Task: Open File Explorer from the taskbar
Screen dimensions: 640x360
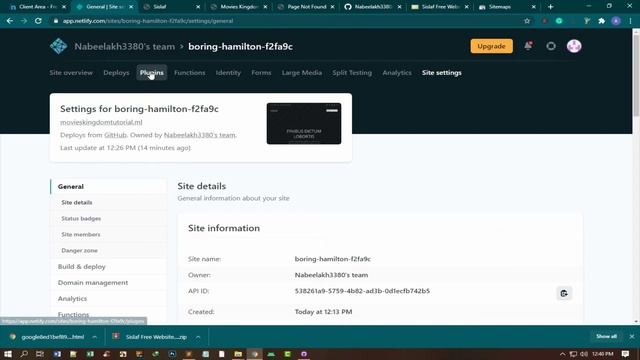Action: click(x=238, y=354)
